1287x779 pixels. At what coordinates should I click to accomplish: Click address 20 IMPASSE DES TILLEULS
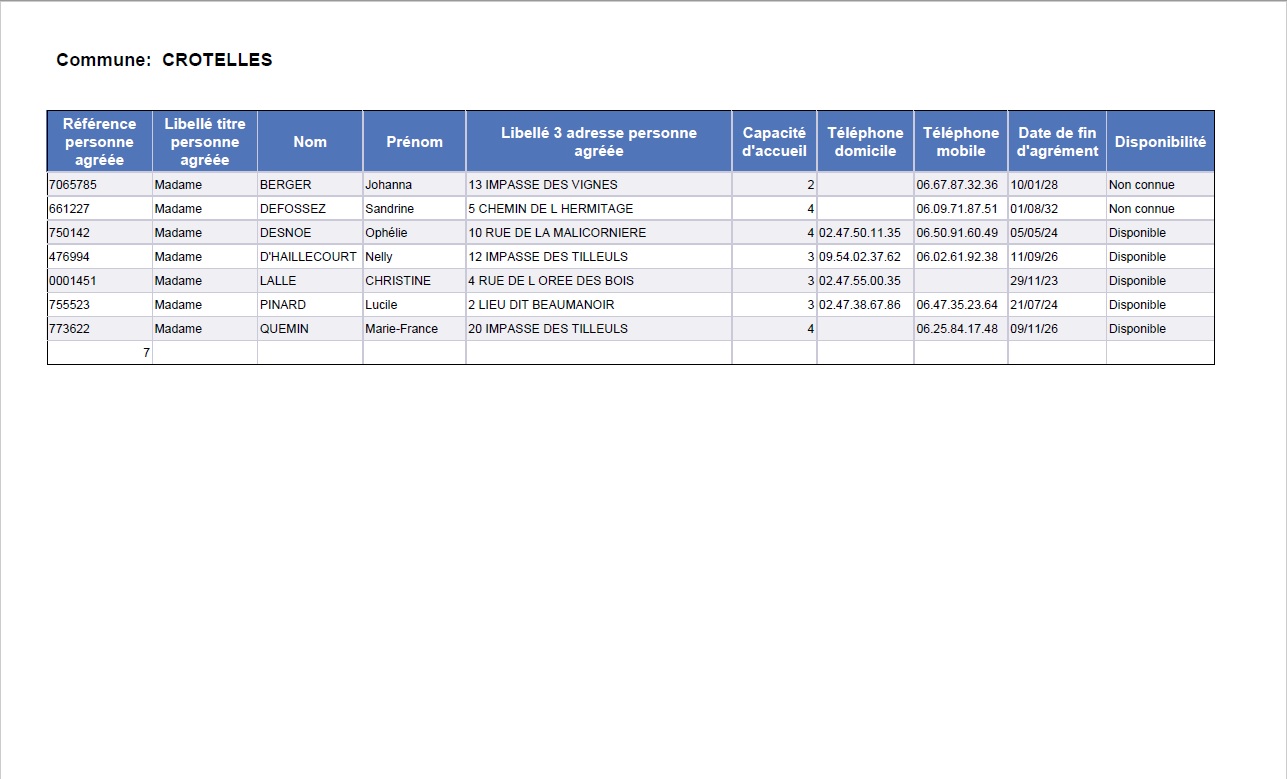(x=548, y=329)
